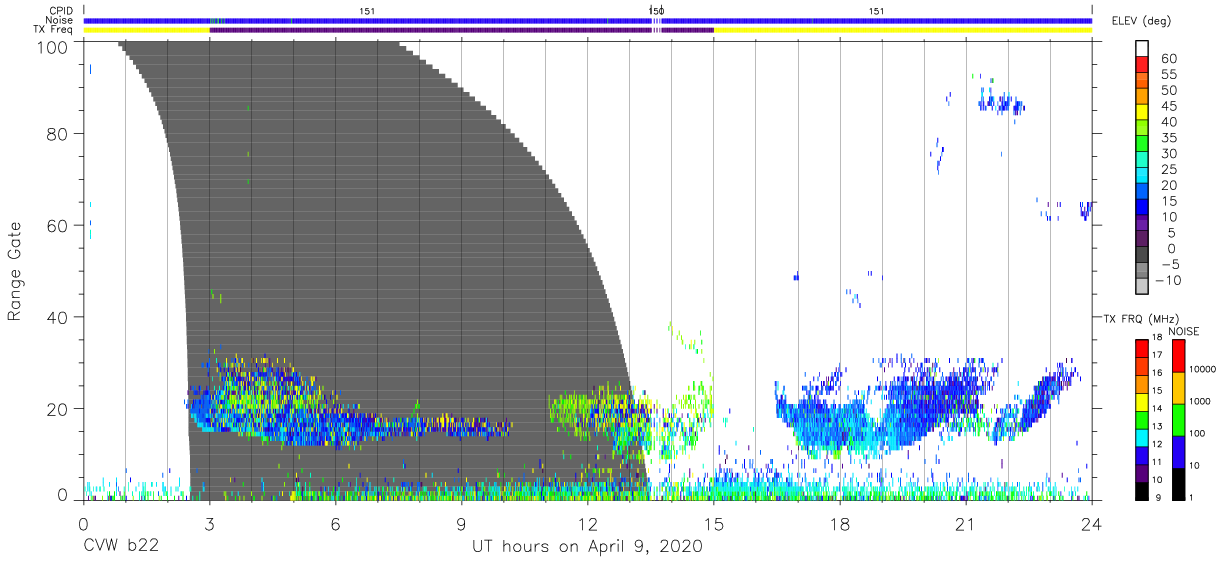Pick the yellow segment of the ELEV color bar
Viewport: 1228px width, 567px height.
[1143, 112]
